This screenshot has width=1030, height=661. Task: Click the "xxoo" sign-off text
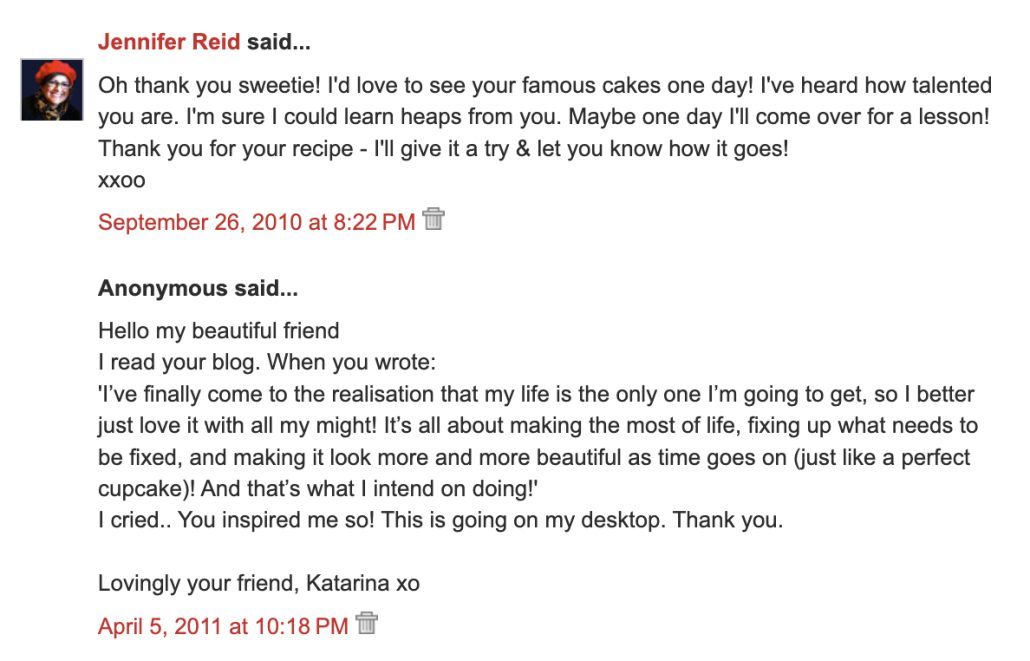pos(122,181)
